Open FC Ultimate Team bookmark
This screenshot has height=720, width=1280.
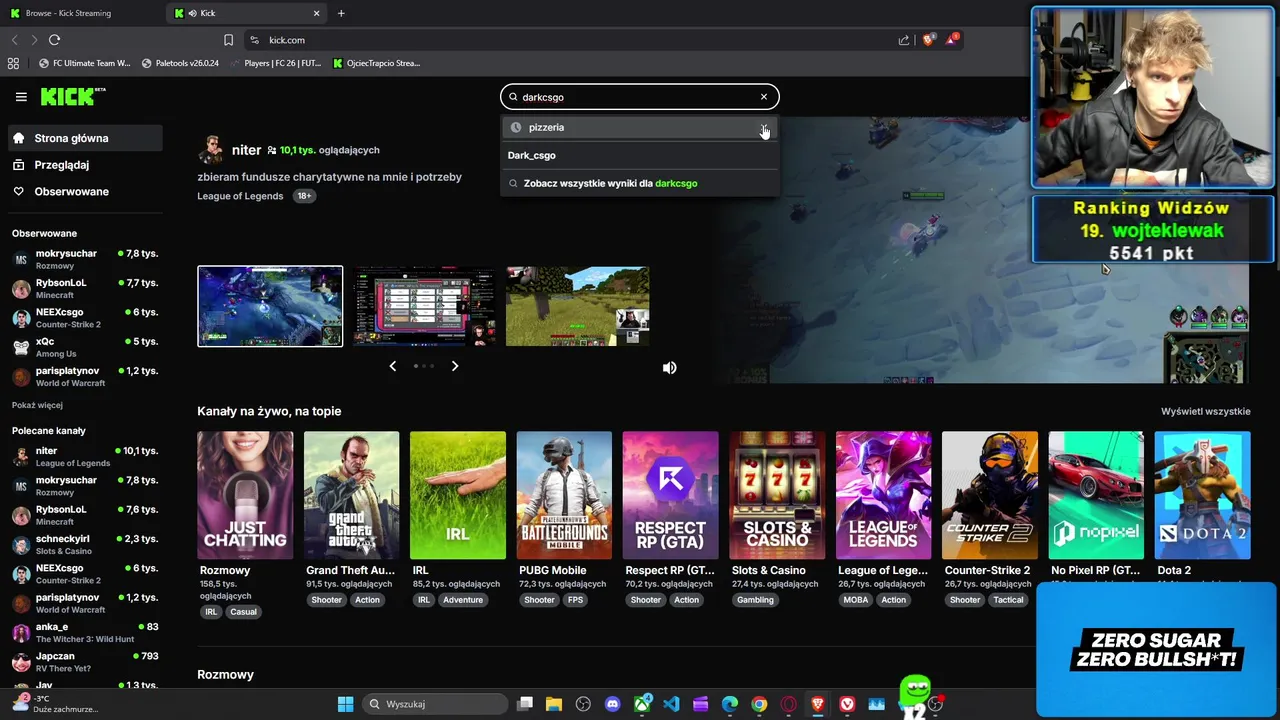click(85, 63)
